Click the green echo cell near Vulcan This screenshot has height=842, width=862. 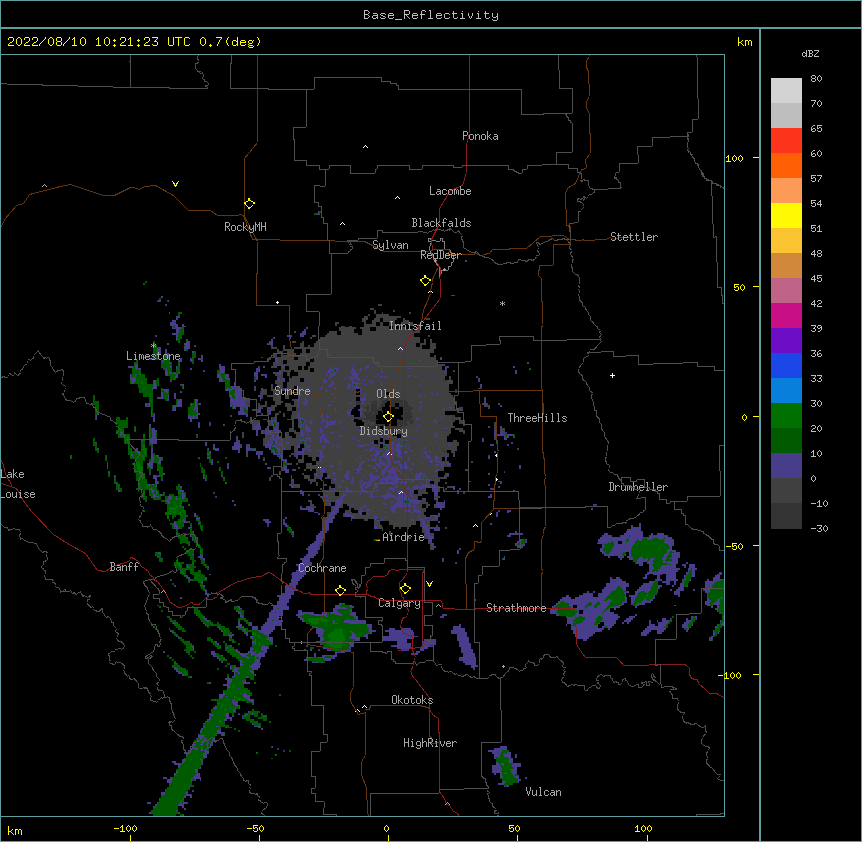507,768
